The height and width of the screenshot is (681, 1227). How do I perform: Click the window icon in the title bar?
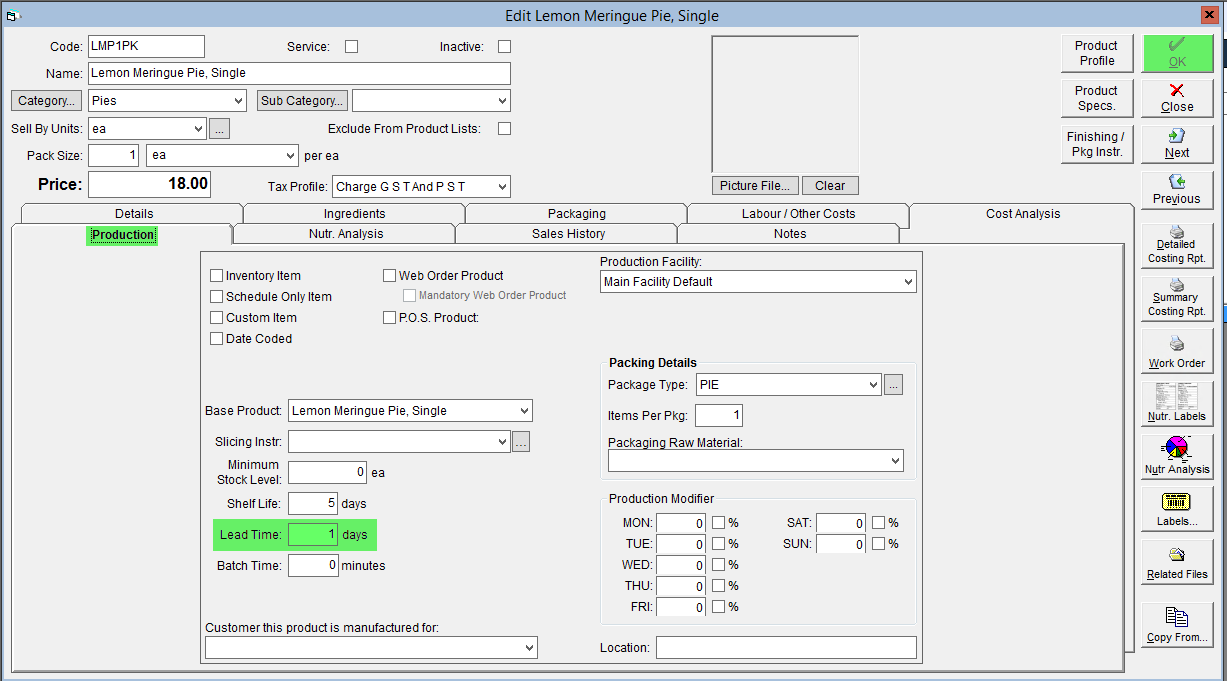pos(13,15)
